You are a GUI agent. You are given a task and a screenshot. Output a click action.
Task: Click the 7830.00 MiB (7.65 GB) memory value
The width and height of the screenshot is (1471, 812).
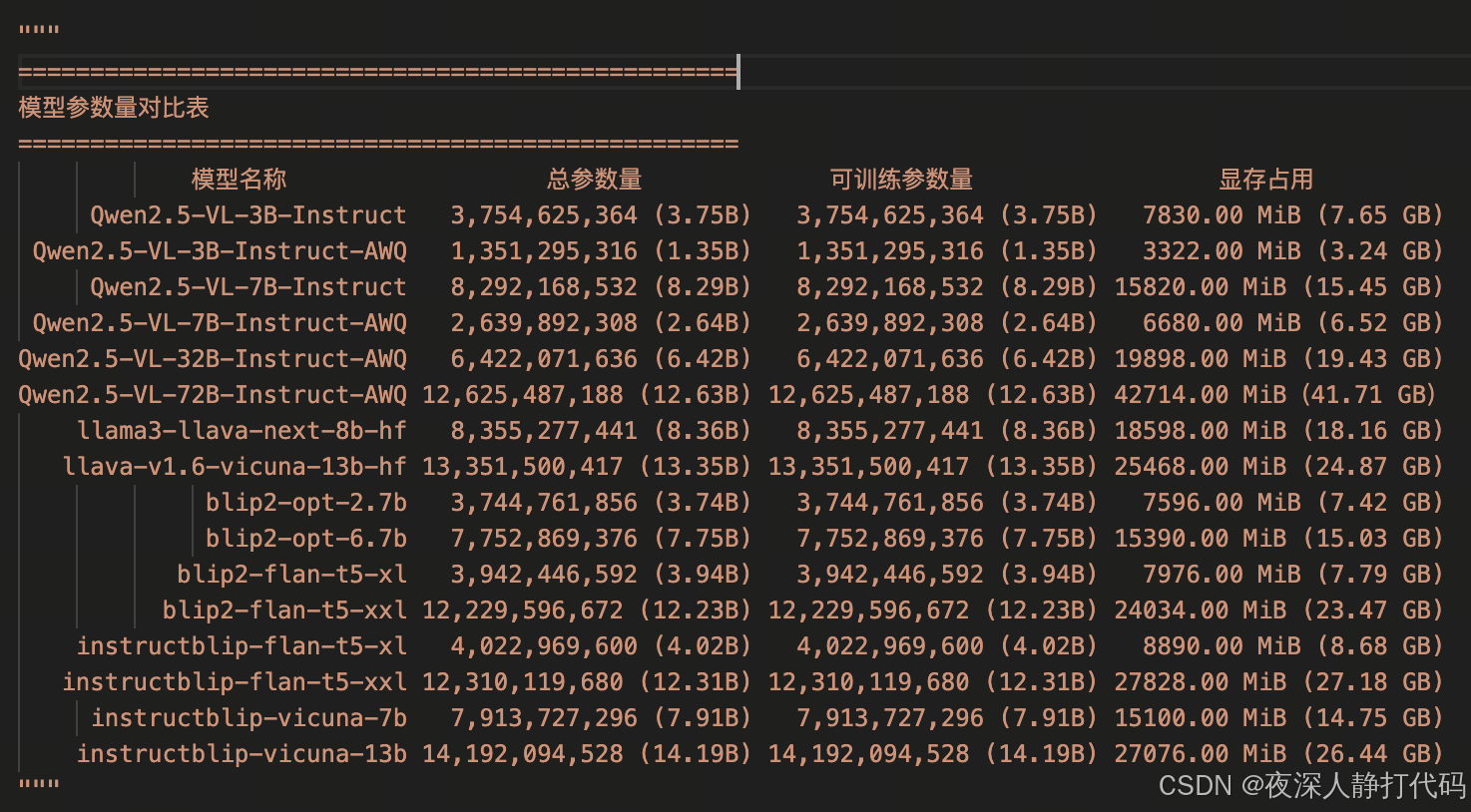1293,215
